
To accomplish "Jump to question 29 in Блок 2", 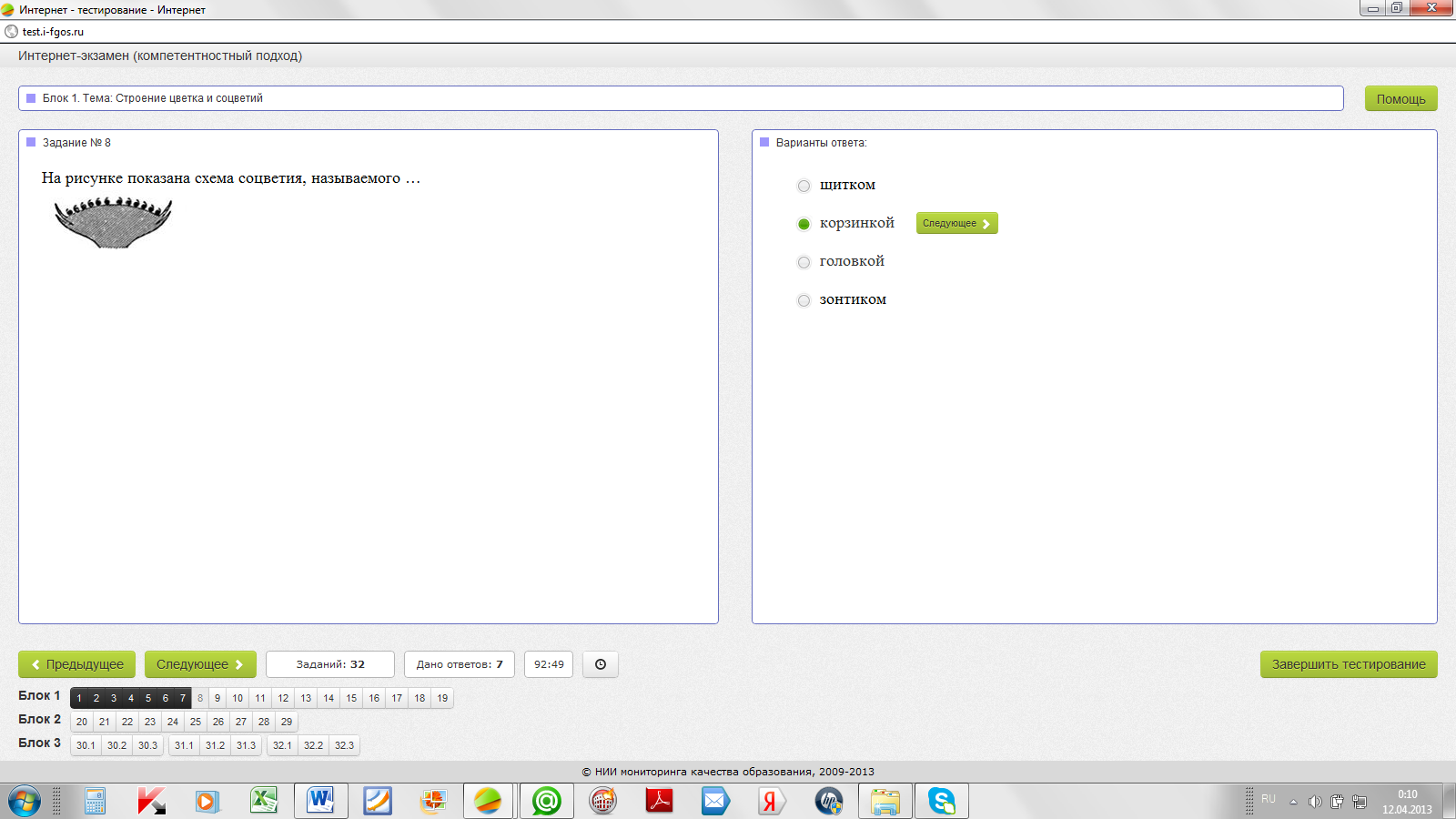I will (287, 722).
